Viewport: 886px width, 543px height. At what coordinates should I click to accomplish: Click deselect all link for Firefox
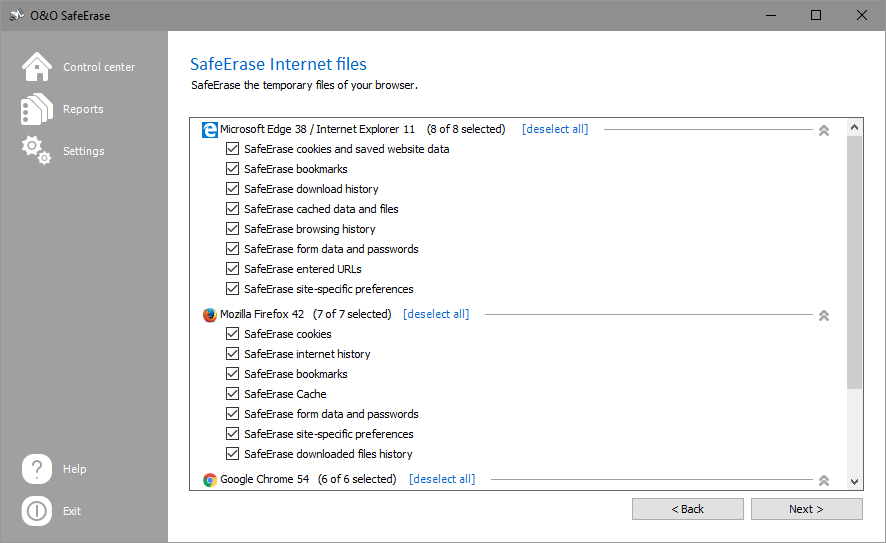tap(436, 314)
